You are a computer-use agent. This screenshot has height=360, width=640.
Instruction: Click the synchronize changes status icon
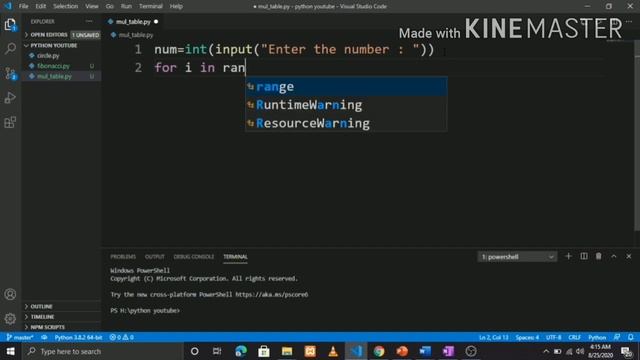pos(44,338)
